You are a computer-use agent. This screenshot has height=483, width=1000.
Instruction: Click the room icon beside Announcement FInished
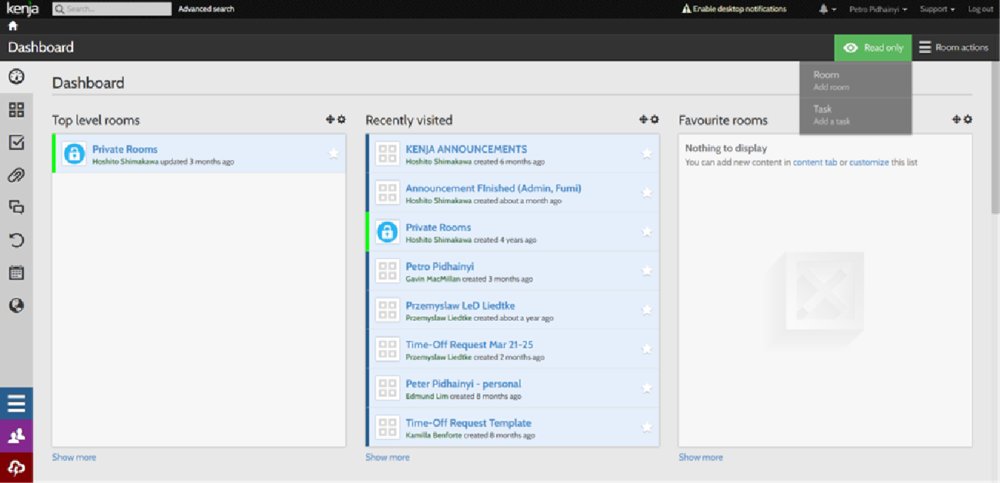pos(388,193)
